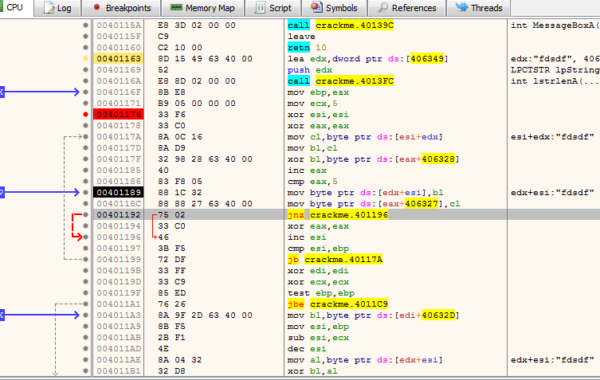Open the Memory Map tab
600x380 pixels.
202,8
